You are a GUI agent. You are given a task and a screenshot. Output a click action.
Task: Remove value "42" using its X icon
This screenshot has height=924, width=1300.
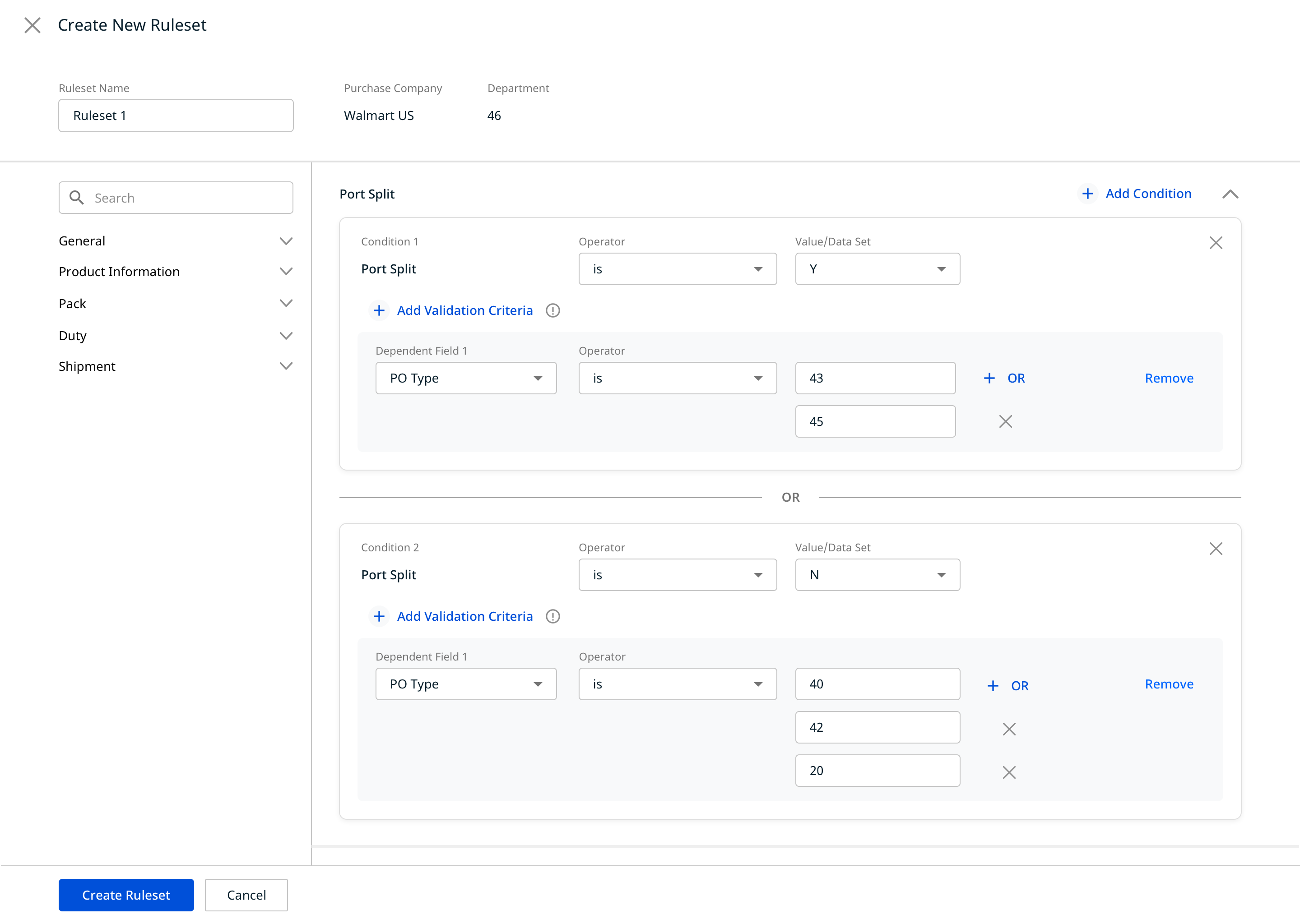coord(1008,728)
